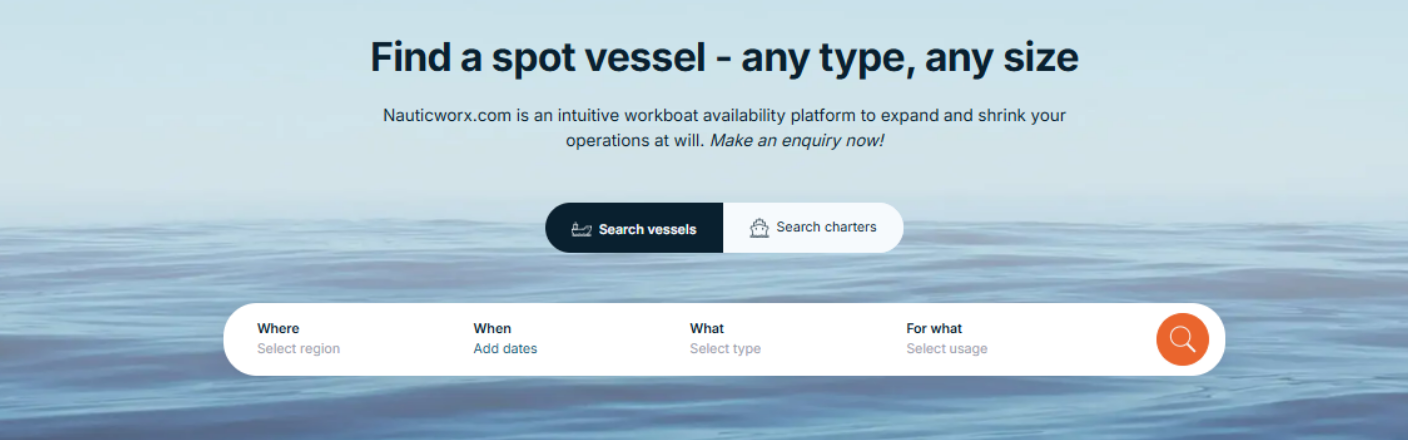
Task: Click the orange magnifier search button
Action: (1182, 339)
